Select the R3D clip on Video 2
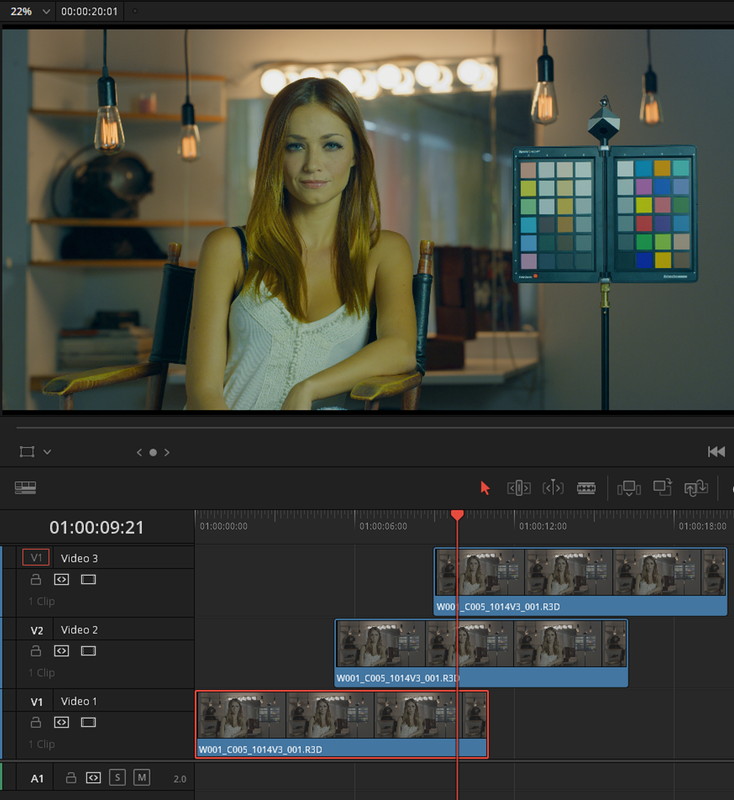The width and height of the screenshot is (734, 800). tap(482, 653)
